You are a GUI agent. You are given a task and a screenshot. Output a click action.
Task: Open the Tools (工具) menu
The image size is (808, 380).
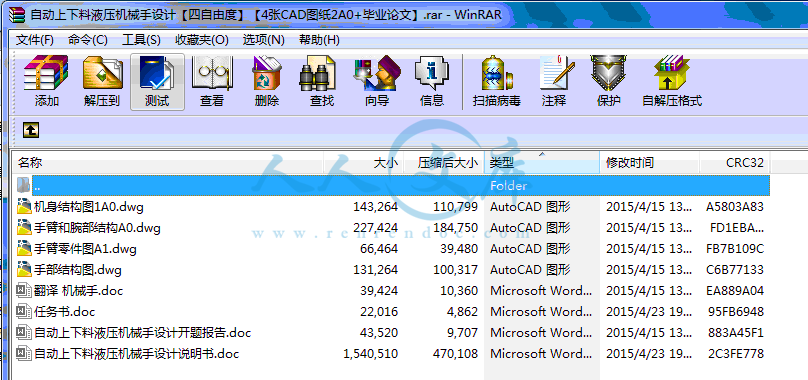(141, 40)
